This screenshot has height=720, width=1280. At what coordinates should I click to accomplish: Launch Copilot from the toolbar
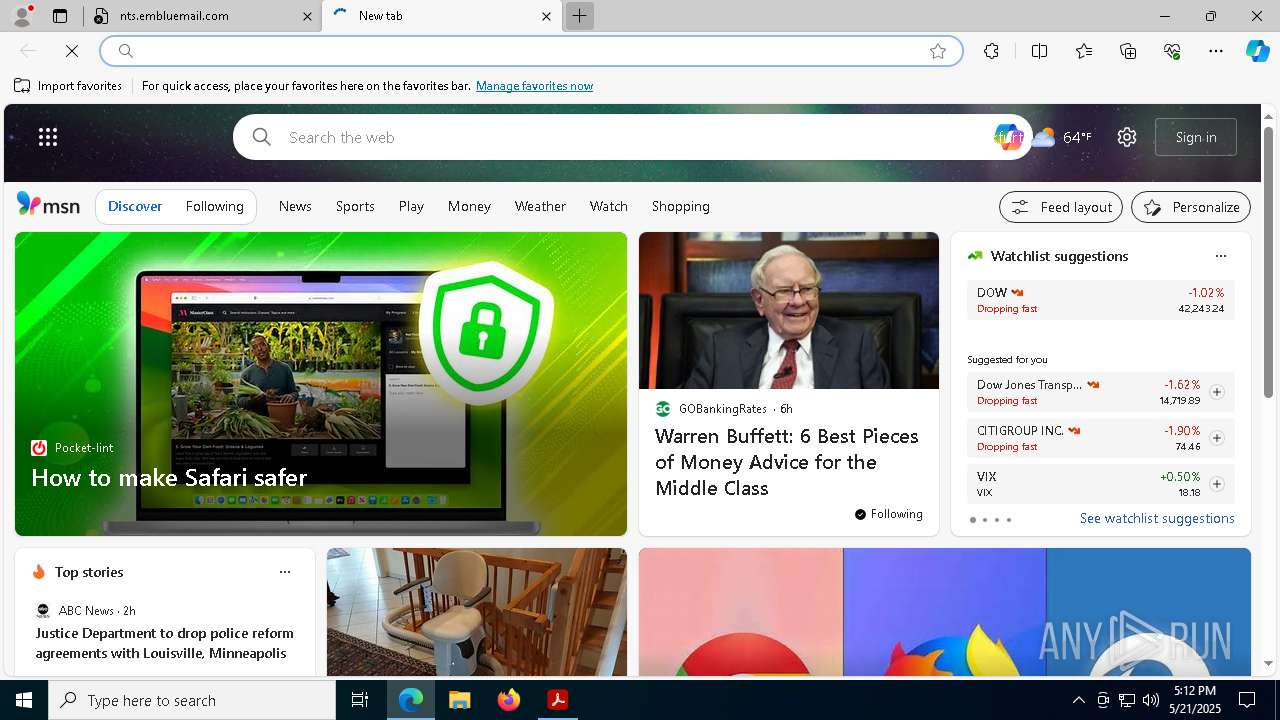[x=1257, y=51]
